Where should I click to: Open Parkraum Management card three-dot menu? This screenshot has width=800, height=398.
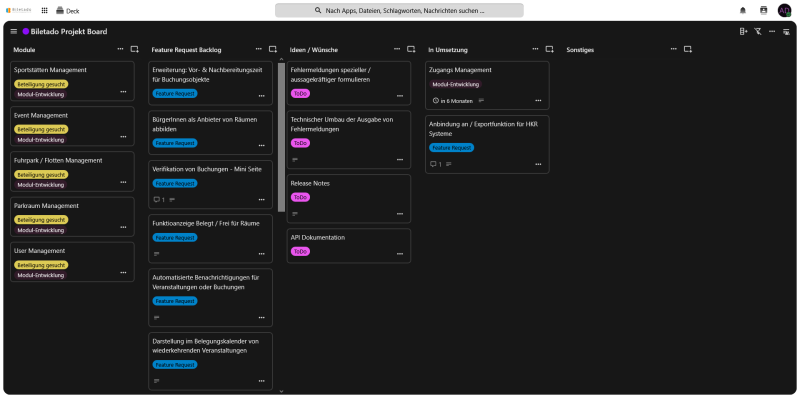[123, 228]
